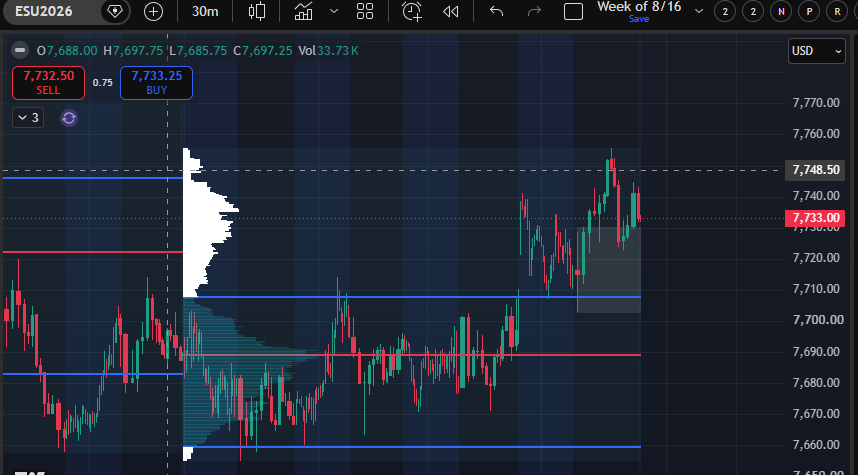858x475 pixels.
Task: Start bar replay with rewind icon
Action: [x=450, y=11]
